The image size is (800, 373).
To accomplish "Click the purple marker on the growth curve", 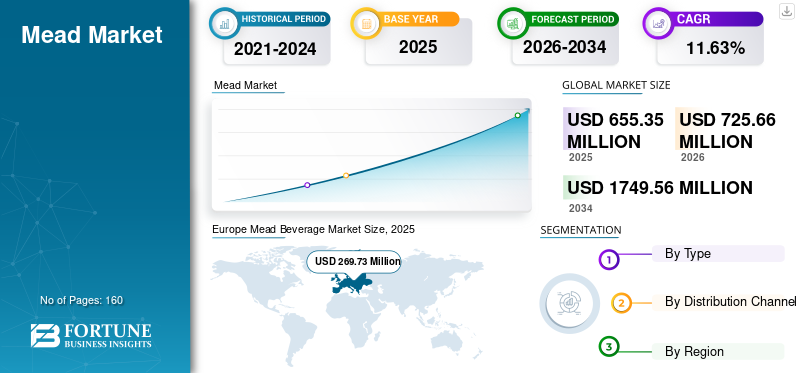I will click(x=307, y=185).
